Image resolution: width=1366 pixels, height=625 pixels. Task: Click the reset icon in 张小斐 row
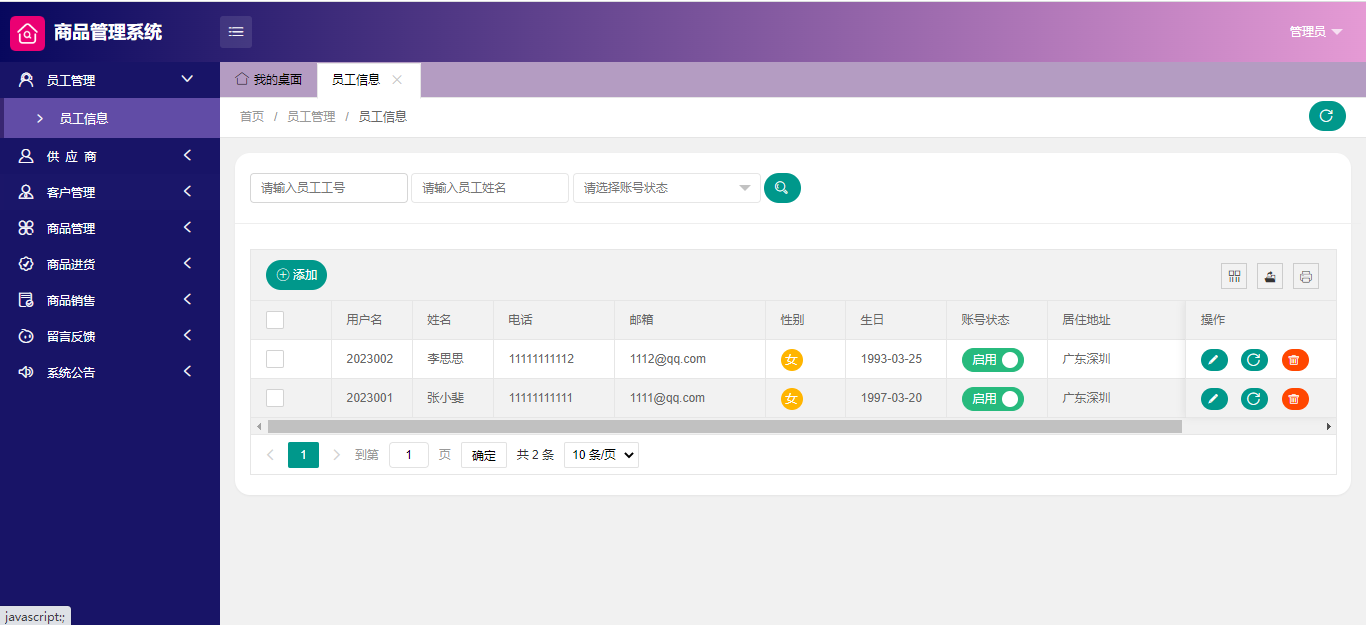(x=1254, y=399)
